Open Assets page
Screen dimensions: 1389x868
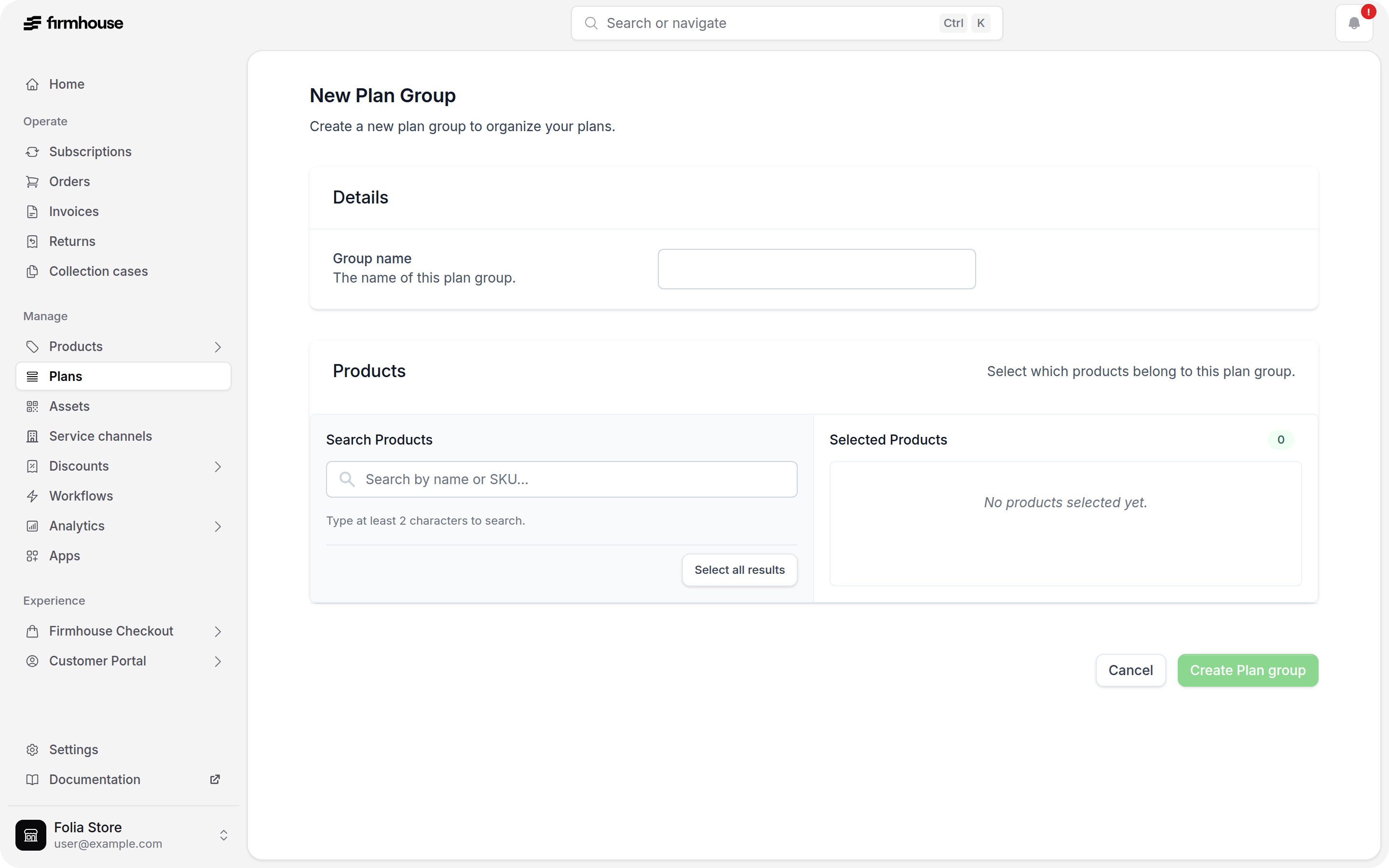(123, 406)
